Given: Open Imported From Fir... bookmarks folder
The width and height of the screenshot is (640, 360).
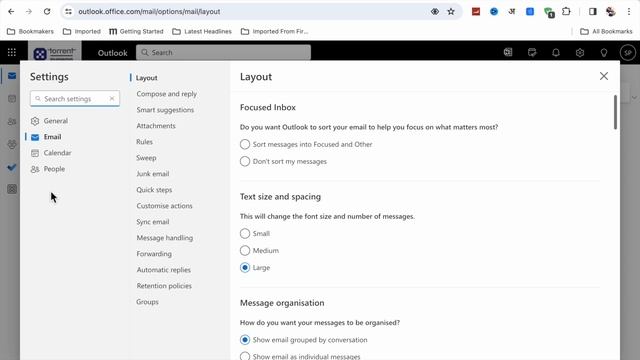Looking at the screenshot, I should [274, 31].
